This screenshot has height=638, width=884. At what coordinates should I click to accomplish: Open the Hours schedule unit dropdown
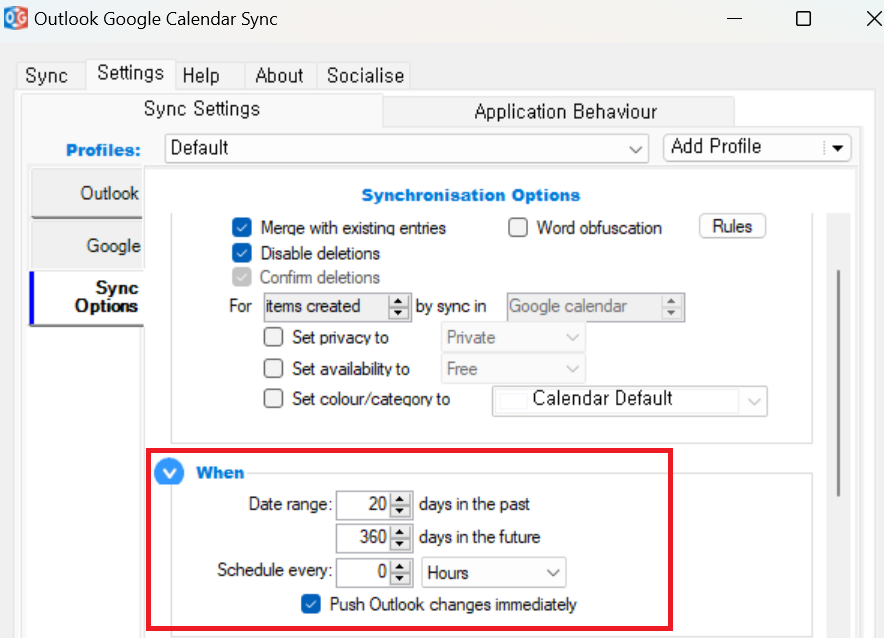(x=494, y=573)
